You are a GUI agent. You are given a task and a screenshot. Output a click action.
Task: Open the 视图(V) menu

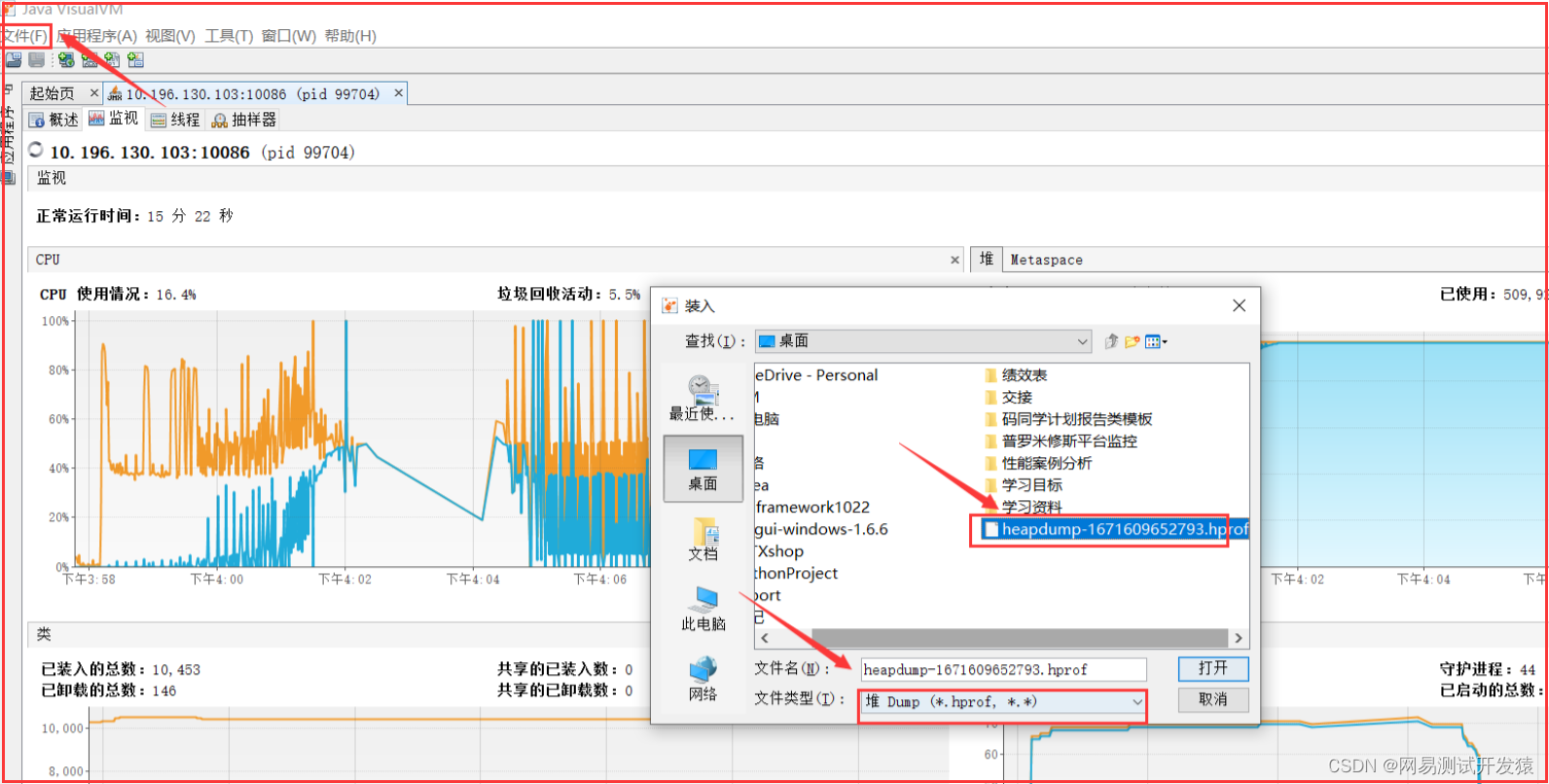pyautogui.click(x=170, y=36)
